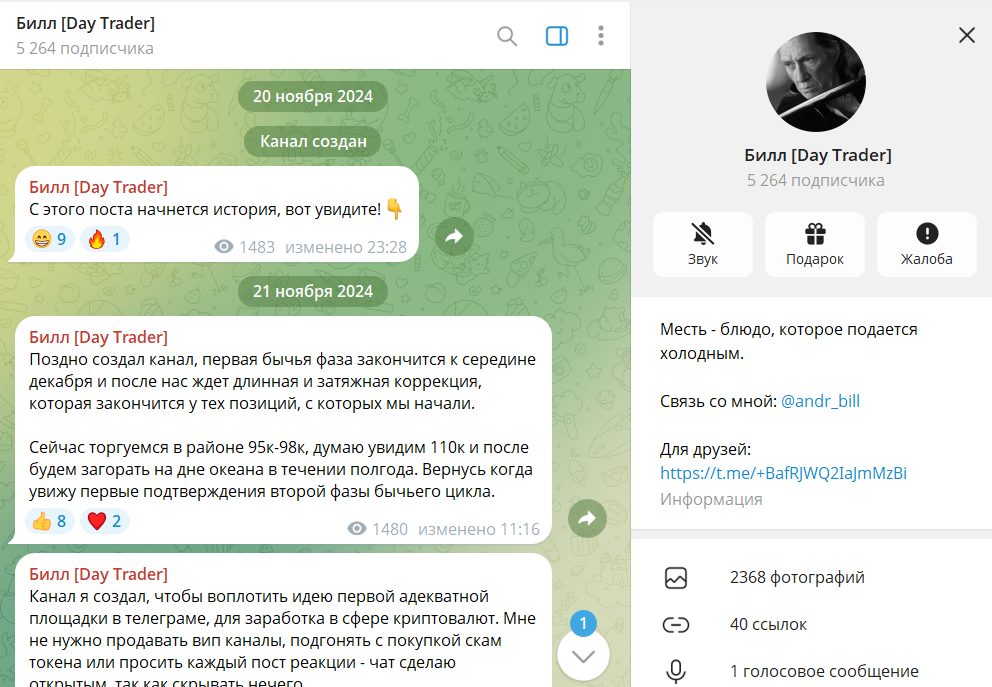992x687 pixels.
Task: Click the channel profile avatar photo
Action: (x=815, y=82)
